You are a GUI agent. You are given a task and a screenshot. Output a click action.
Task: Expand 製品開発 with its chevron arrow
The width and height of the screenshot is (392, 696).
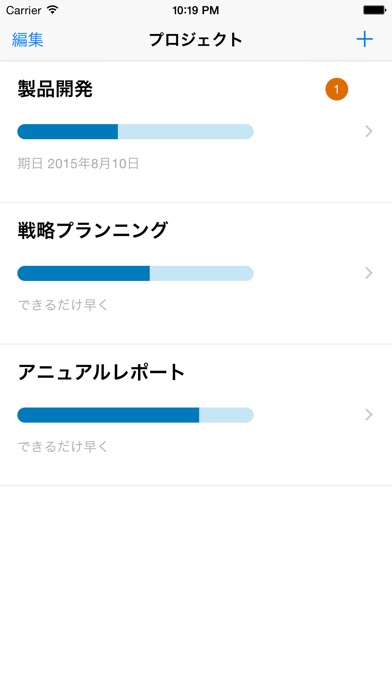click(368, 131)
